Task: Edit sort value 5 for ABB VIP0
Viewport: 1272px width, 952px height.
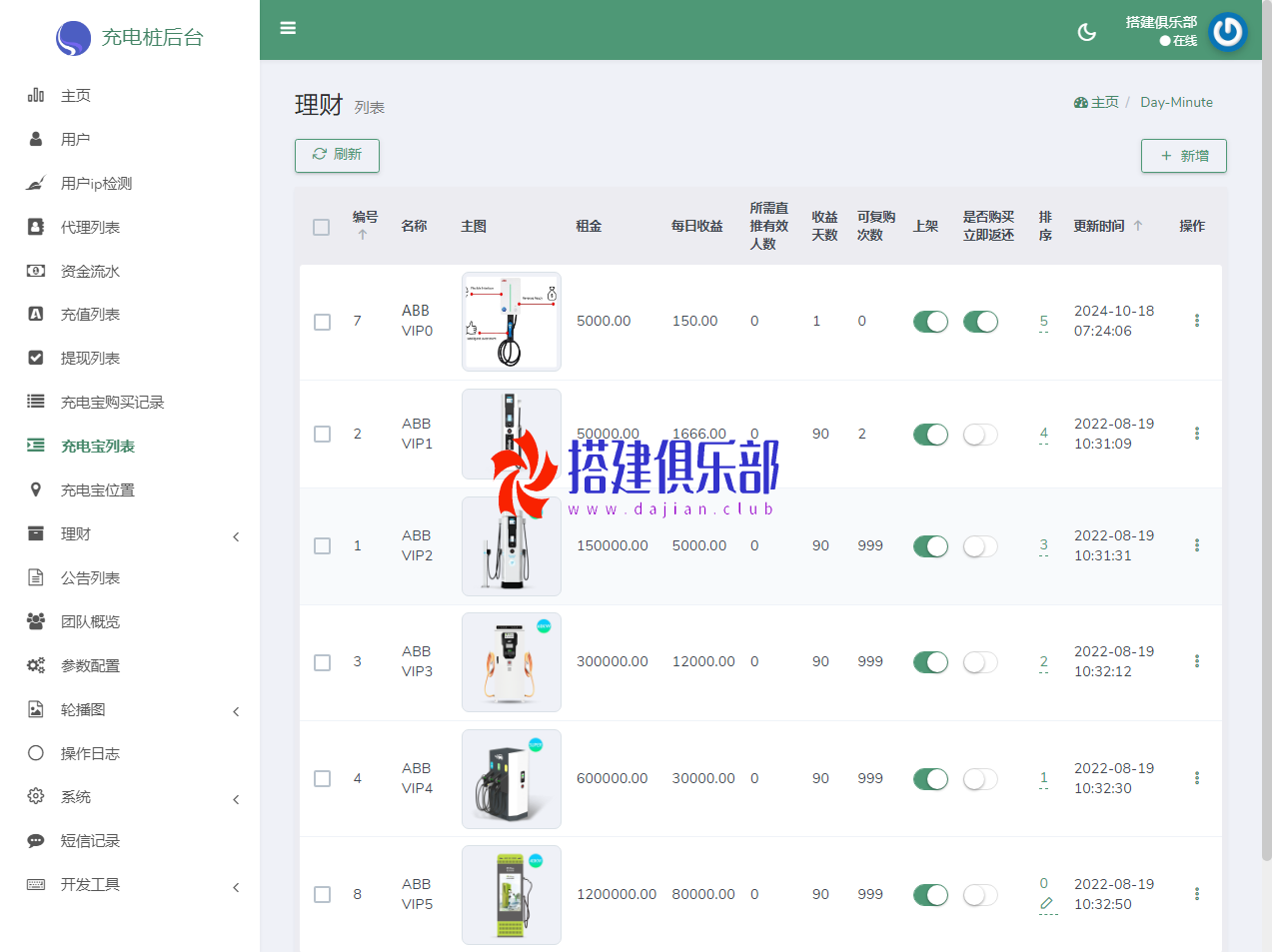Action: pos(1044,322)
